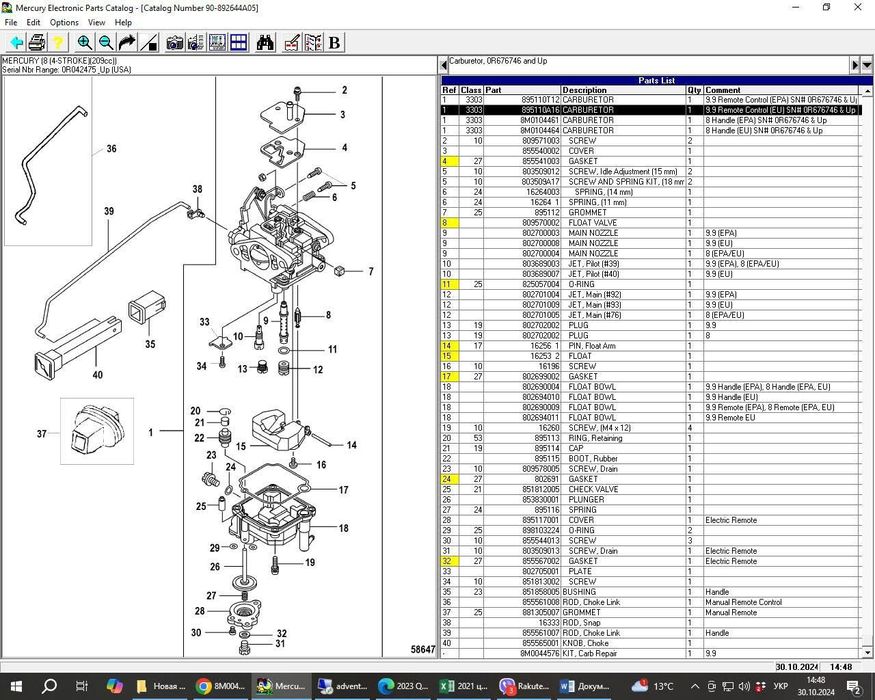Screen dimensions: 875x700
Task: Switch to Word document in taskbar
Action: pyautogui.click(x=585, y=686)
